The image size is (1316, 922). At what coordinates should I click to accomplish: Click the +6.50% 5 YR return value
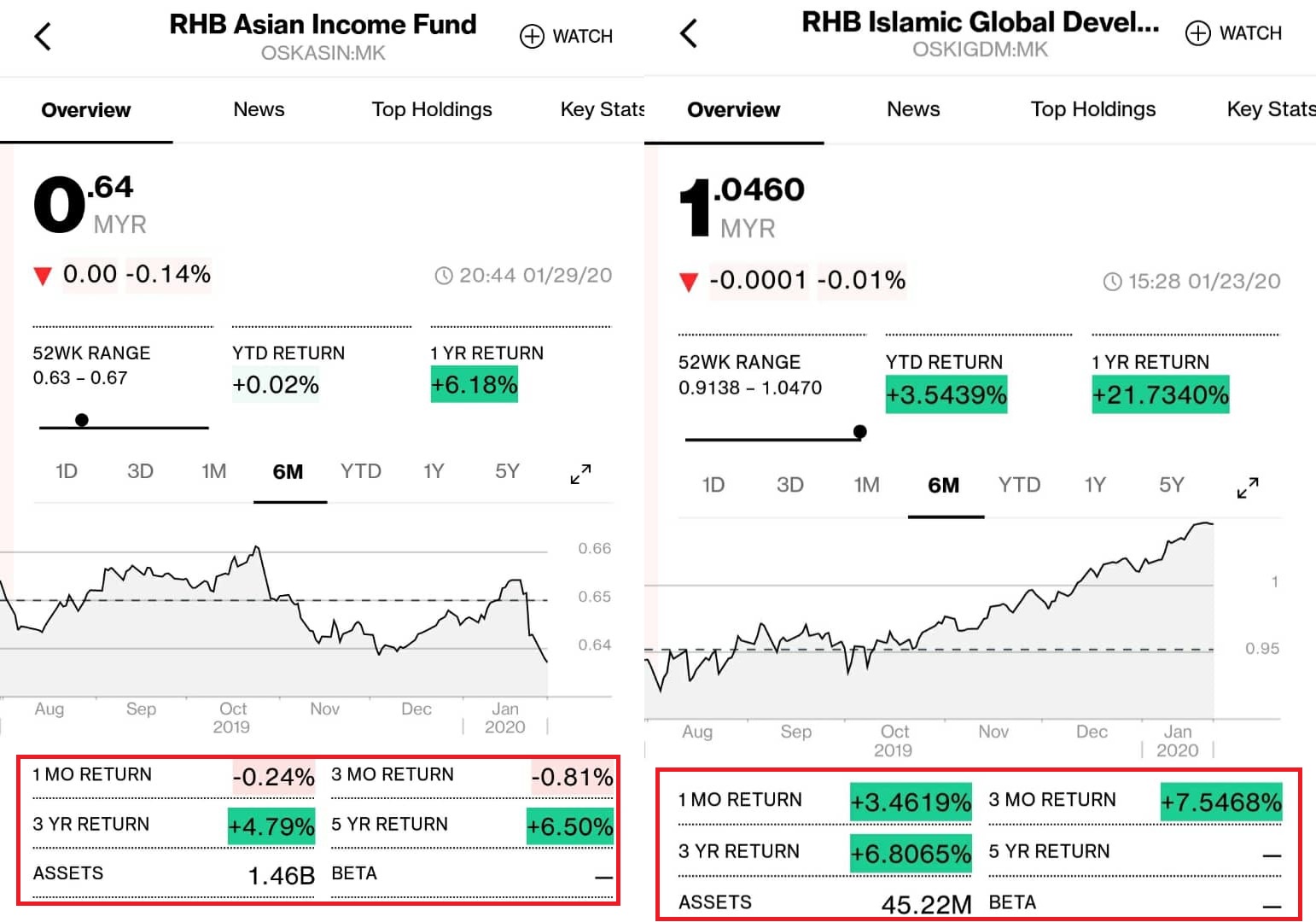tap(570, 826)
